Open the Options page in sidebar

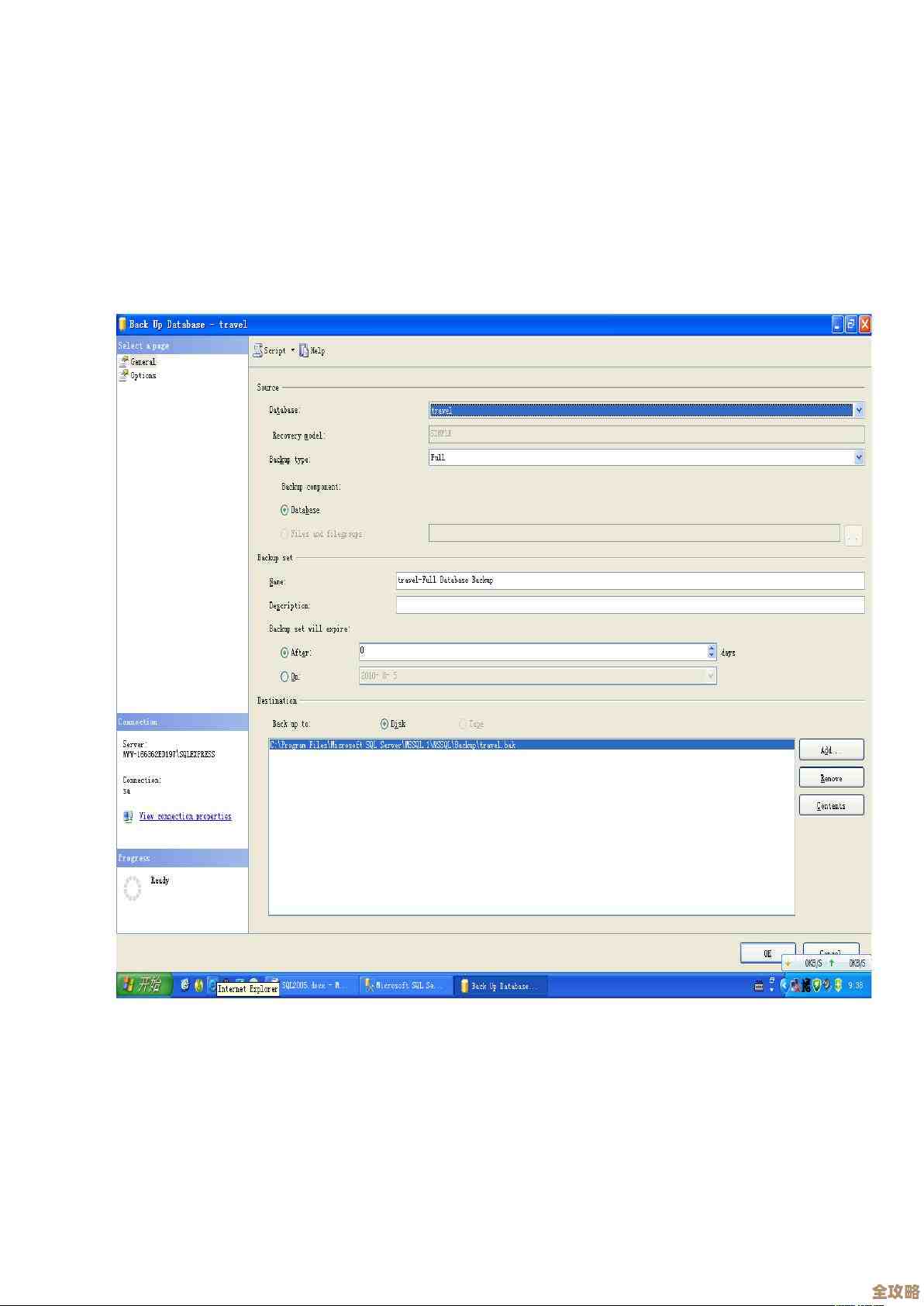(x=143, y=376)
